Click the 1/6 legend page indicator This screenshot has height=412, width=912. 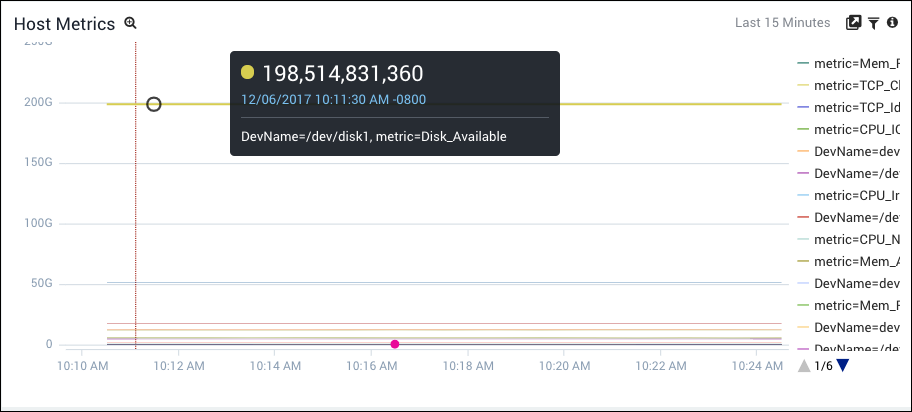coord(823,366)
